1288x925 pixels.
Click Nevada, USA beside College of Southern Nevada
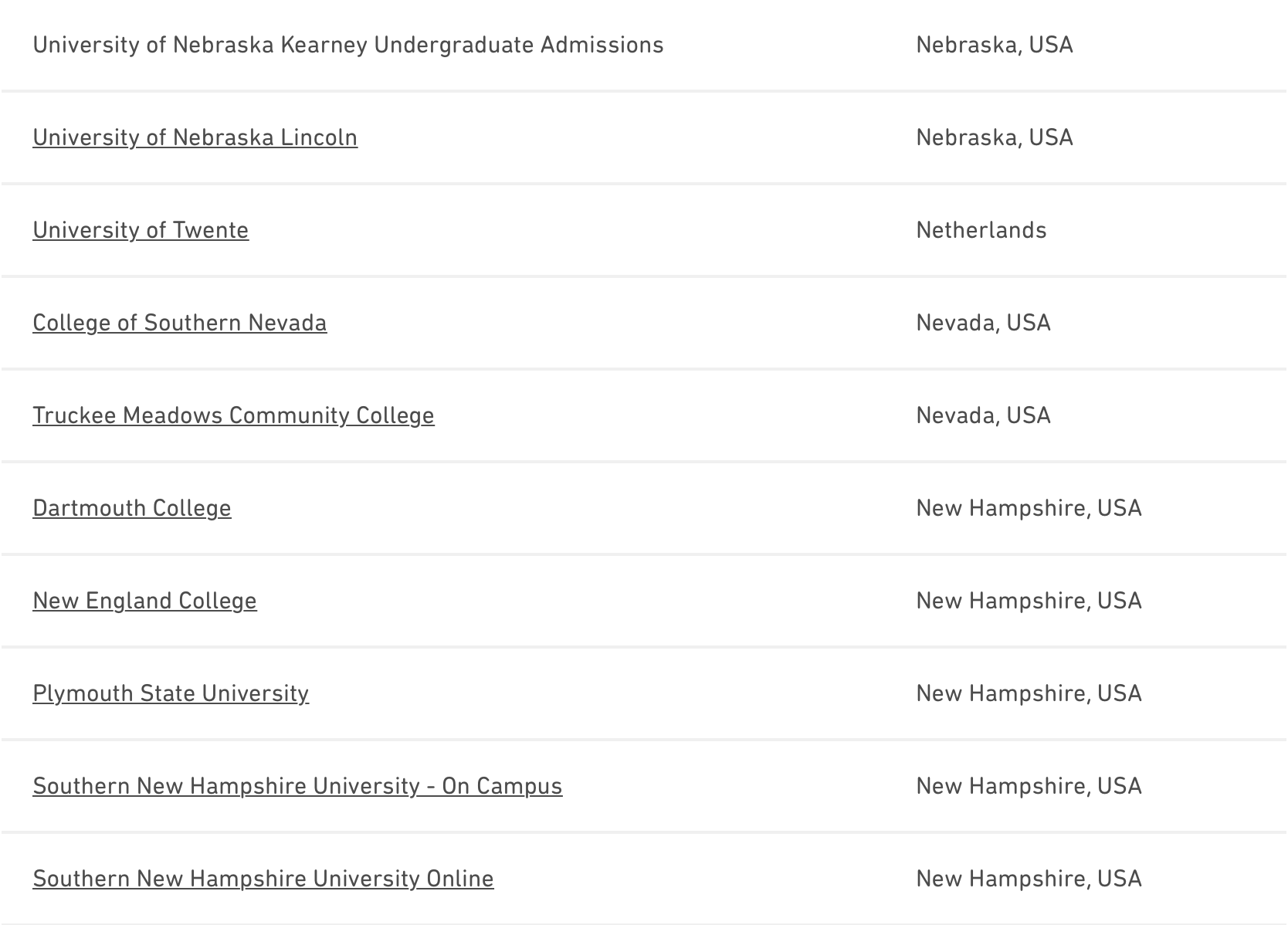point(983,323)
